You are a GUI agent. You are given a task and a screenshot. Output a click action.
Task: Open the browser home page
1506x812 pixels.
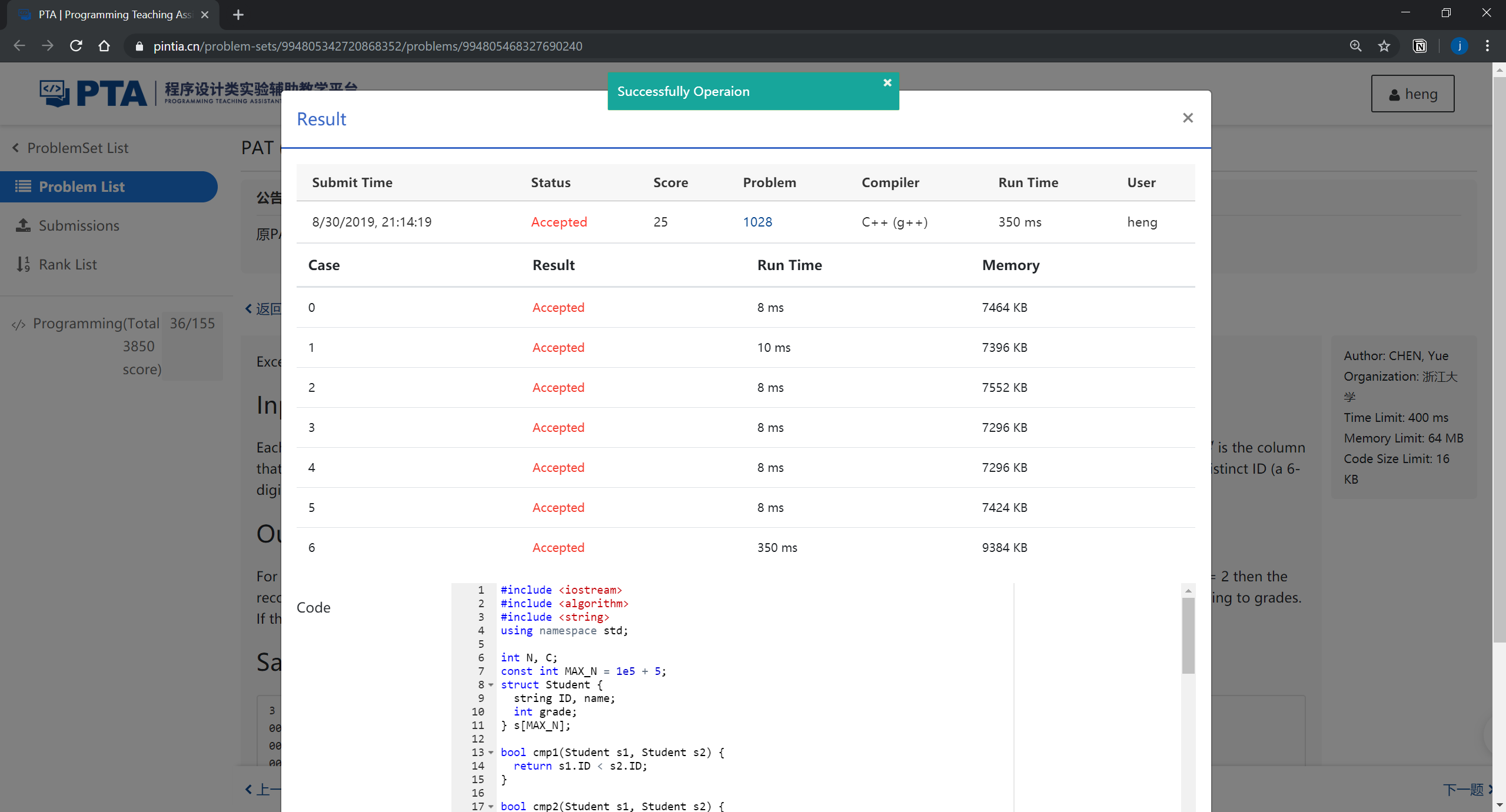pyautogui.click(x=104, y=46)
